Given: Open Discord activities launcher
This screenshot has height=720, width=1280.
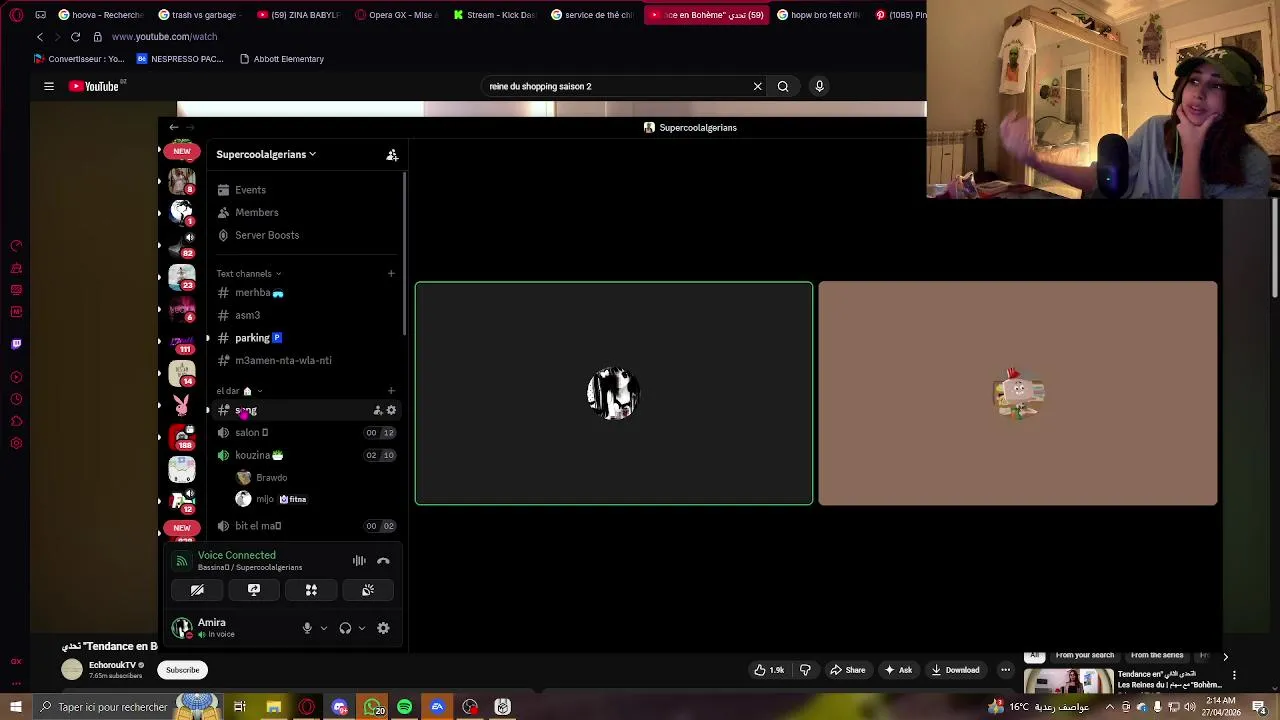Looking at the screenshot, I should click(x=311, y=590).
